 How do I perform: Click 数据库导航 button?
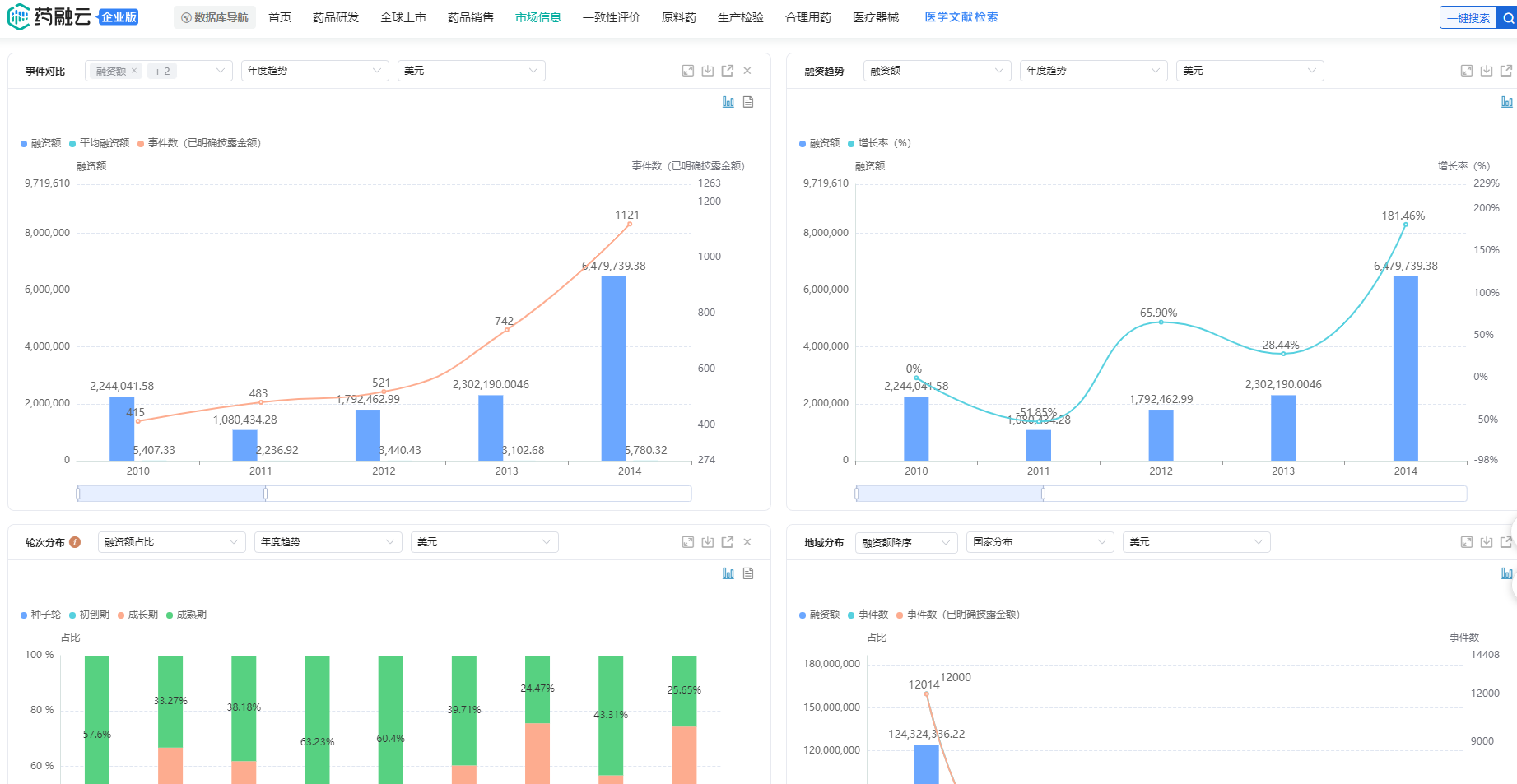215,17
